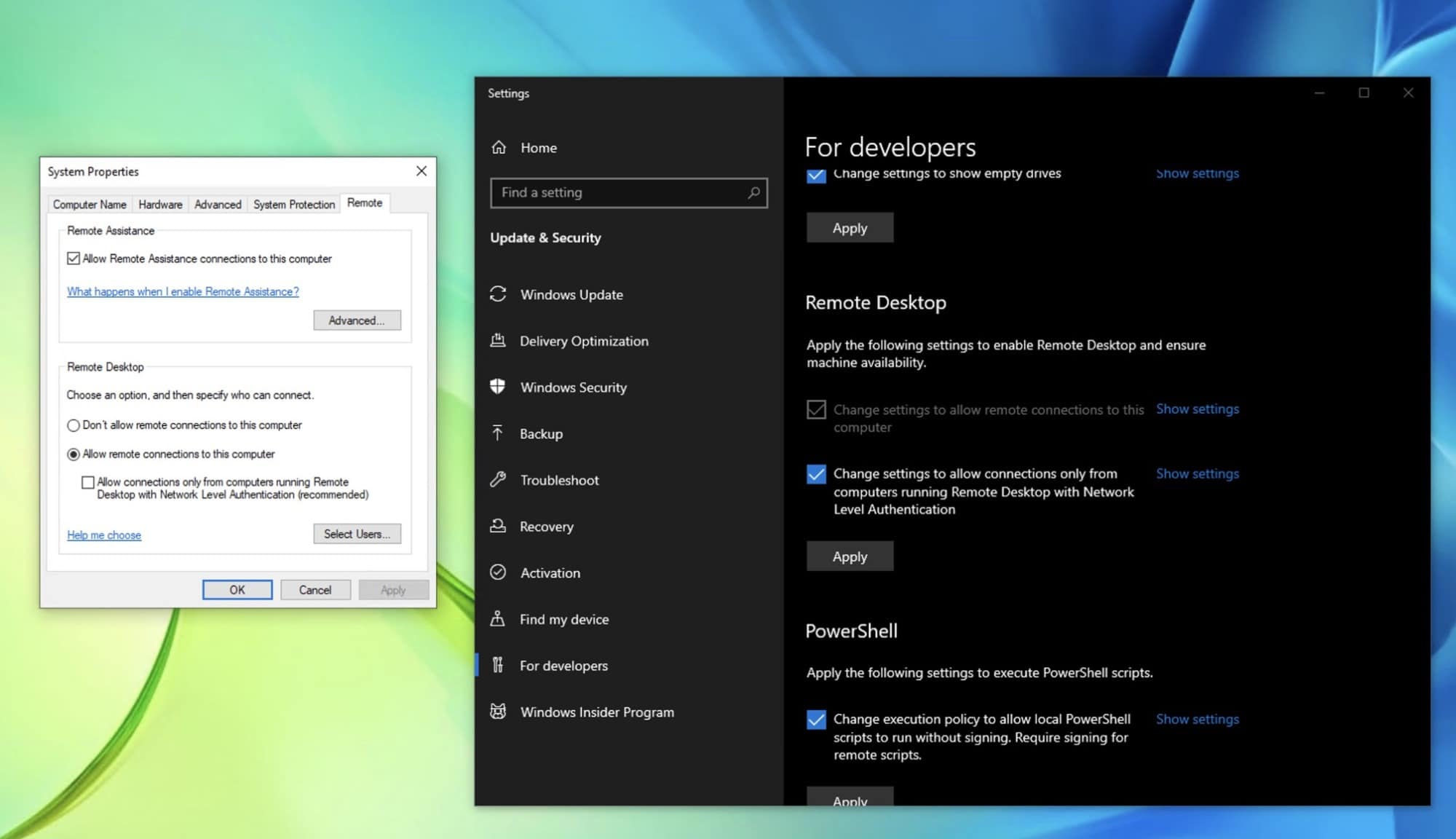Screen dimensions: 1456x839
Task: Go to Settings Home
Action: [628, 147]
